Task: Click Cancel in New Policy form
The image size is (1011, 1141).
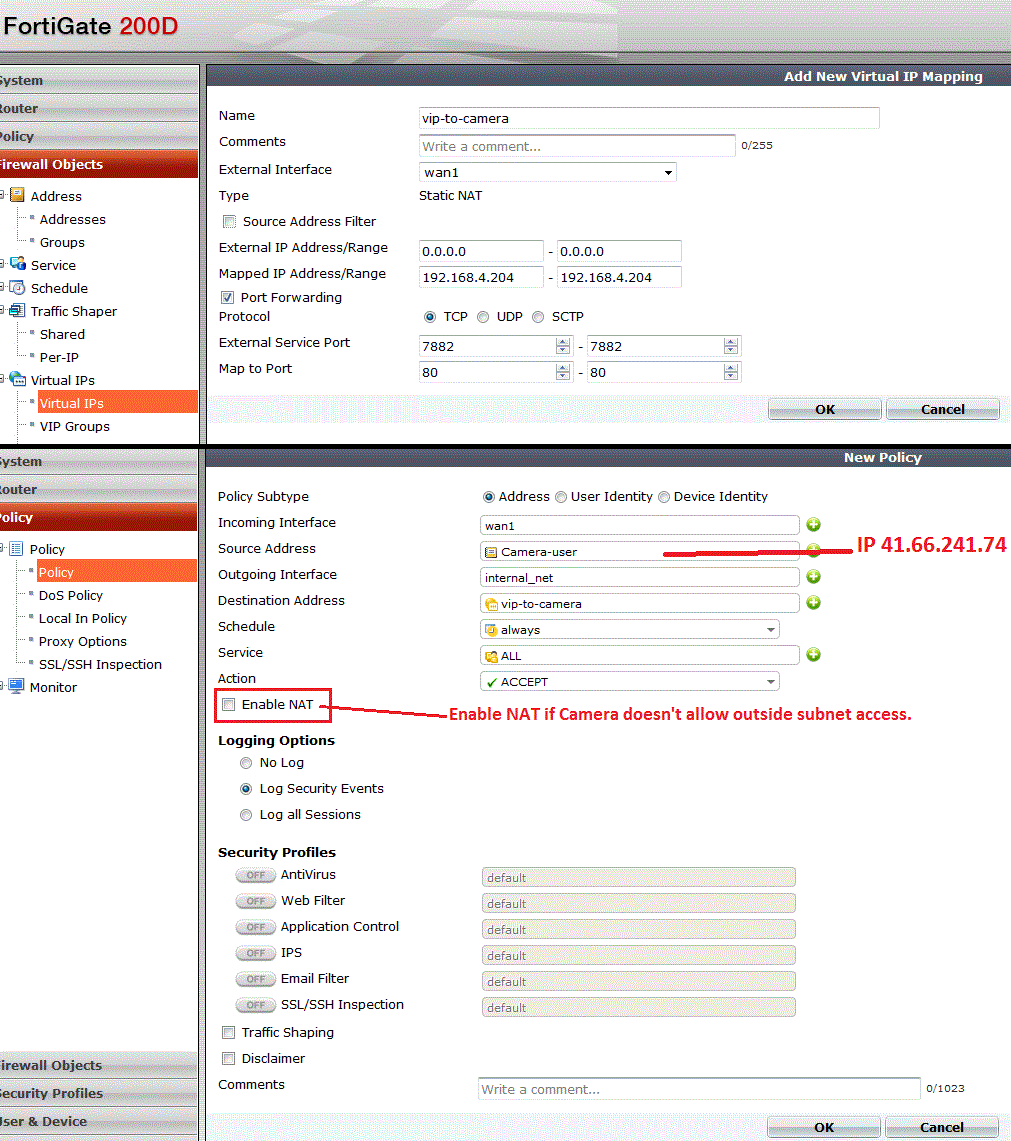Action: [x=942, y=1127]
